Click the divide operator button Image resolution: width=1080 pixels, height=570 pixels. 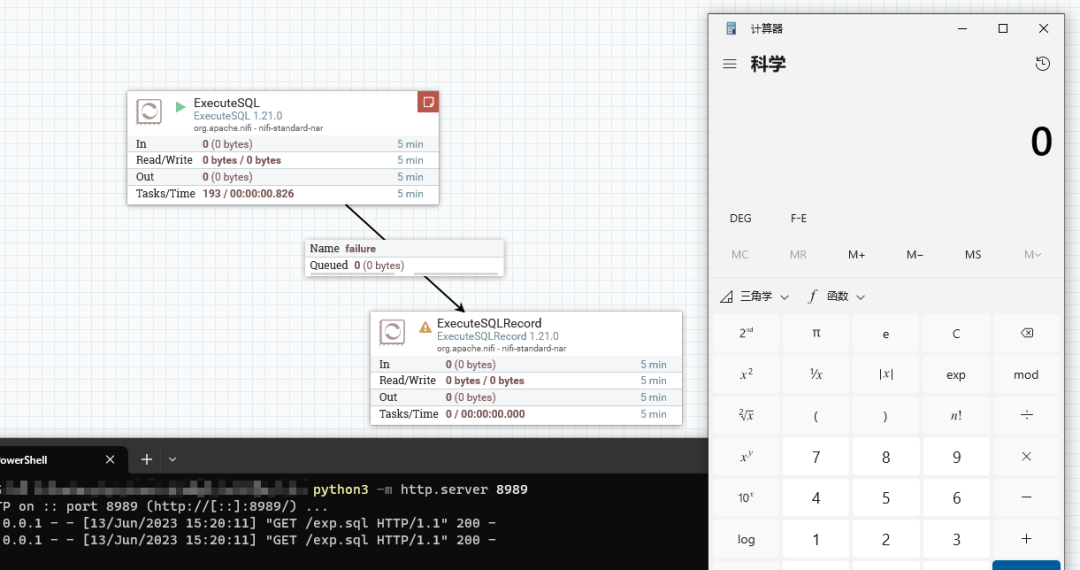click(1026, 415)
